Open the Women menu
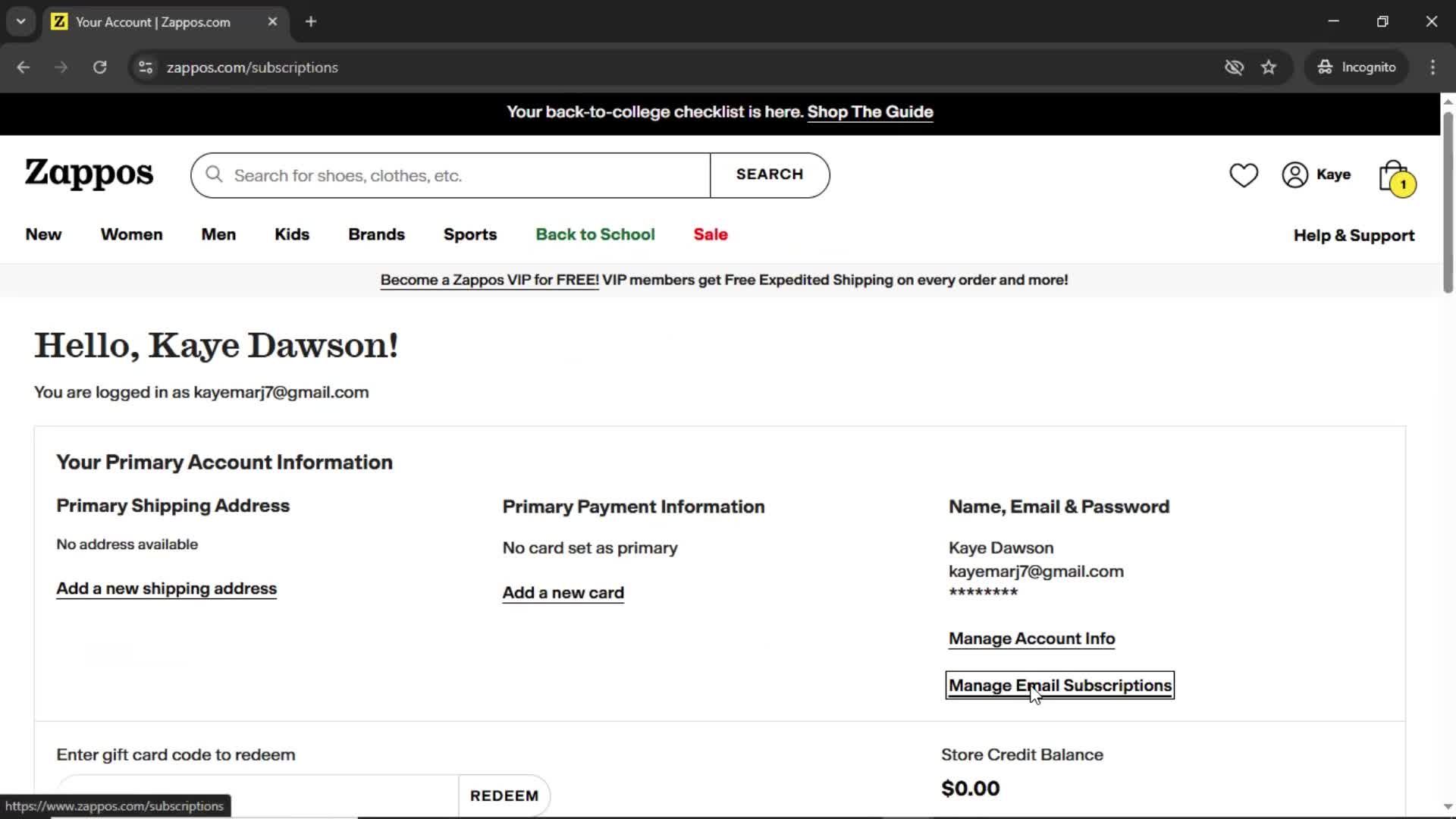 tap(131, 235)
